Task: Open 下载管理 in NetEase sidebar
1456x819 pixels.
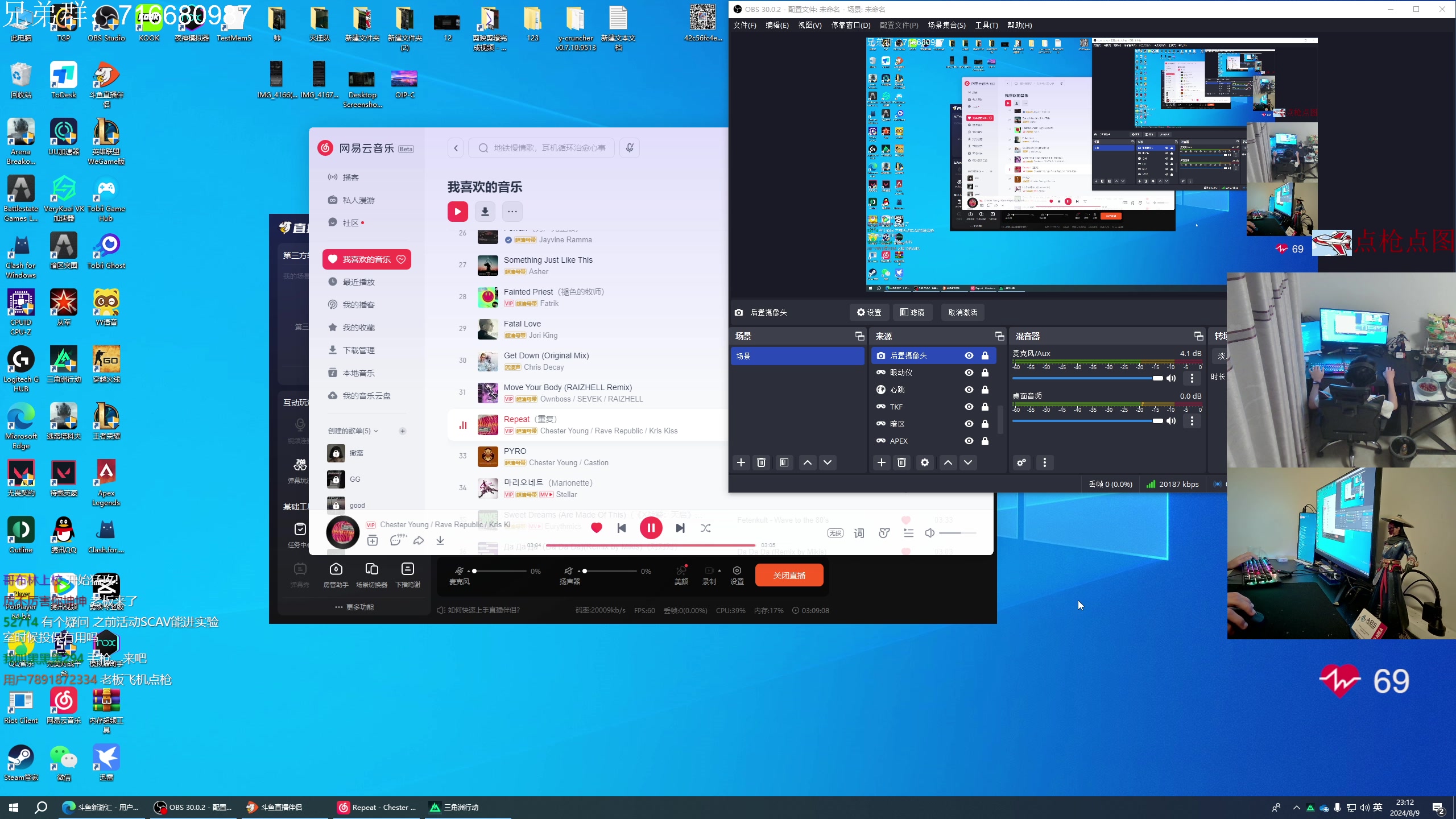Action: (x=366, y=350)
